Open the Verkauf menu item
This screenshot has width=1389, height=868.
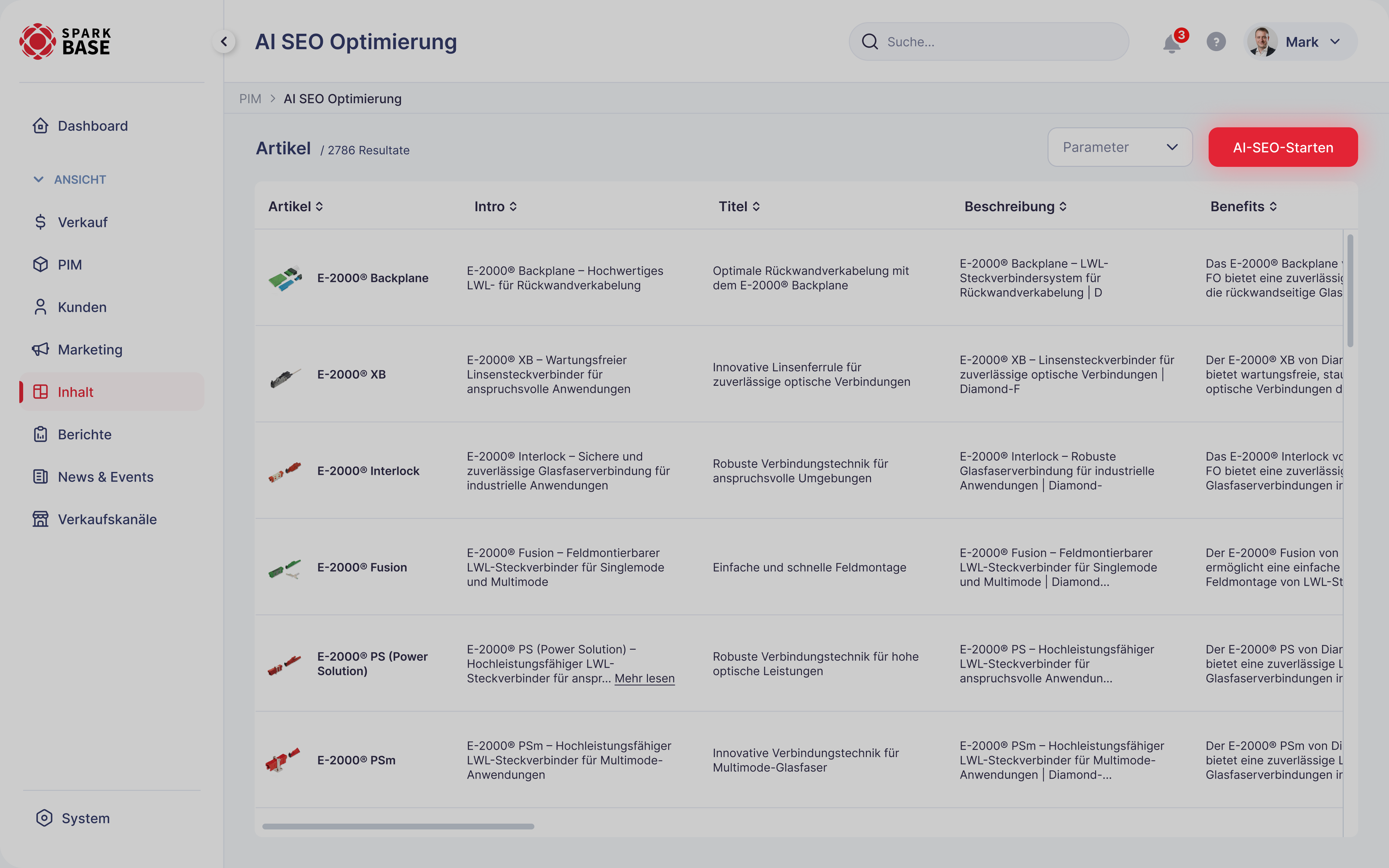[x=111, y=222]
